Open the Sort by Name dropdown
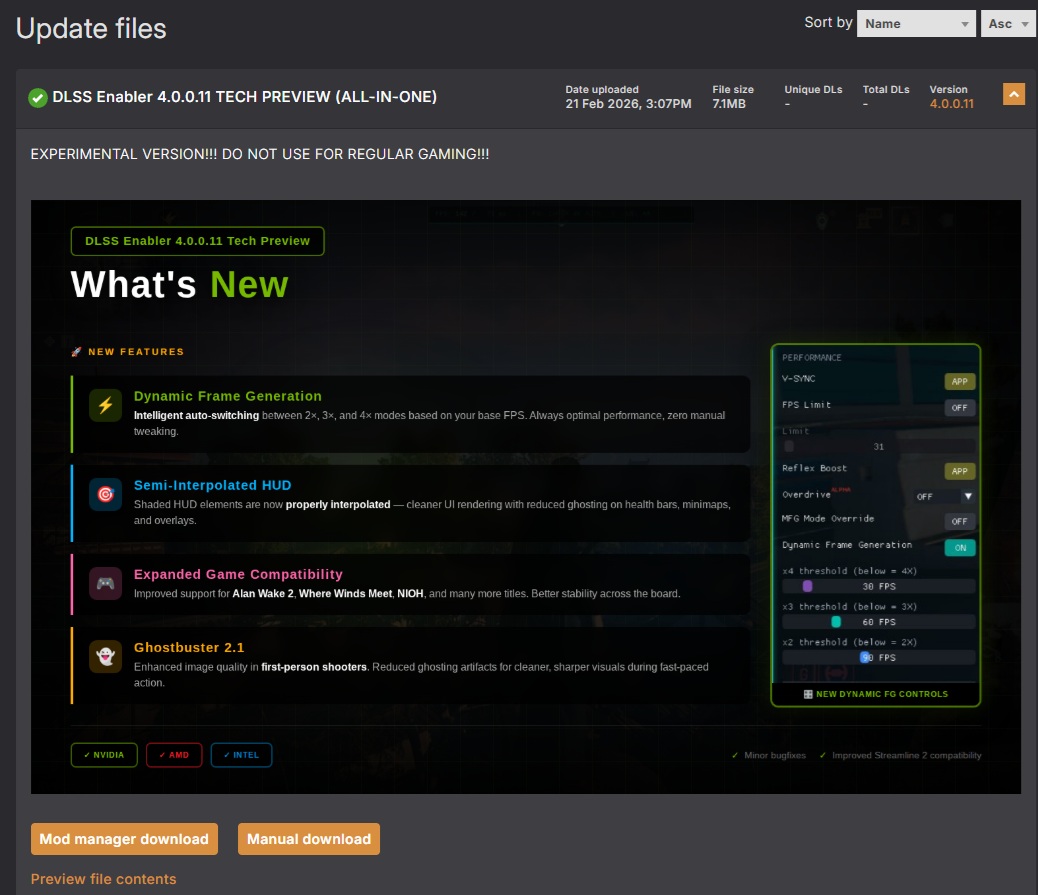The image size is (1038, 895). click(916, 24)
